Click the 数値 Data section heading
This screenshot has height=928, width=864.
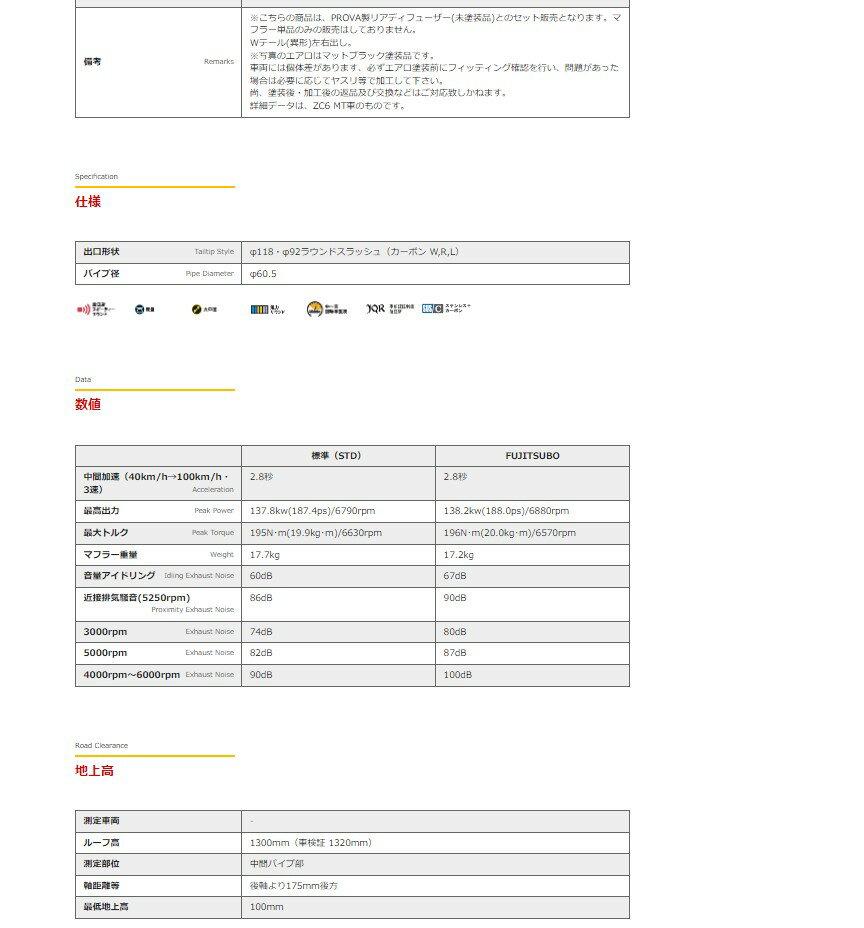pos(88,404)
